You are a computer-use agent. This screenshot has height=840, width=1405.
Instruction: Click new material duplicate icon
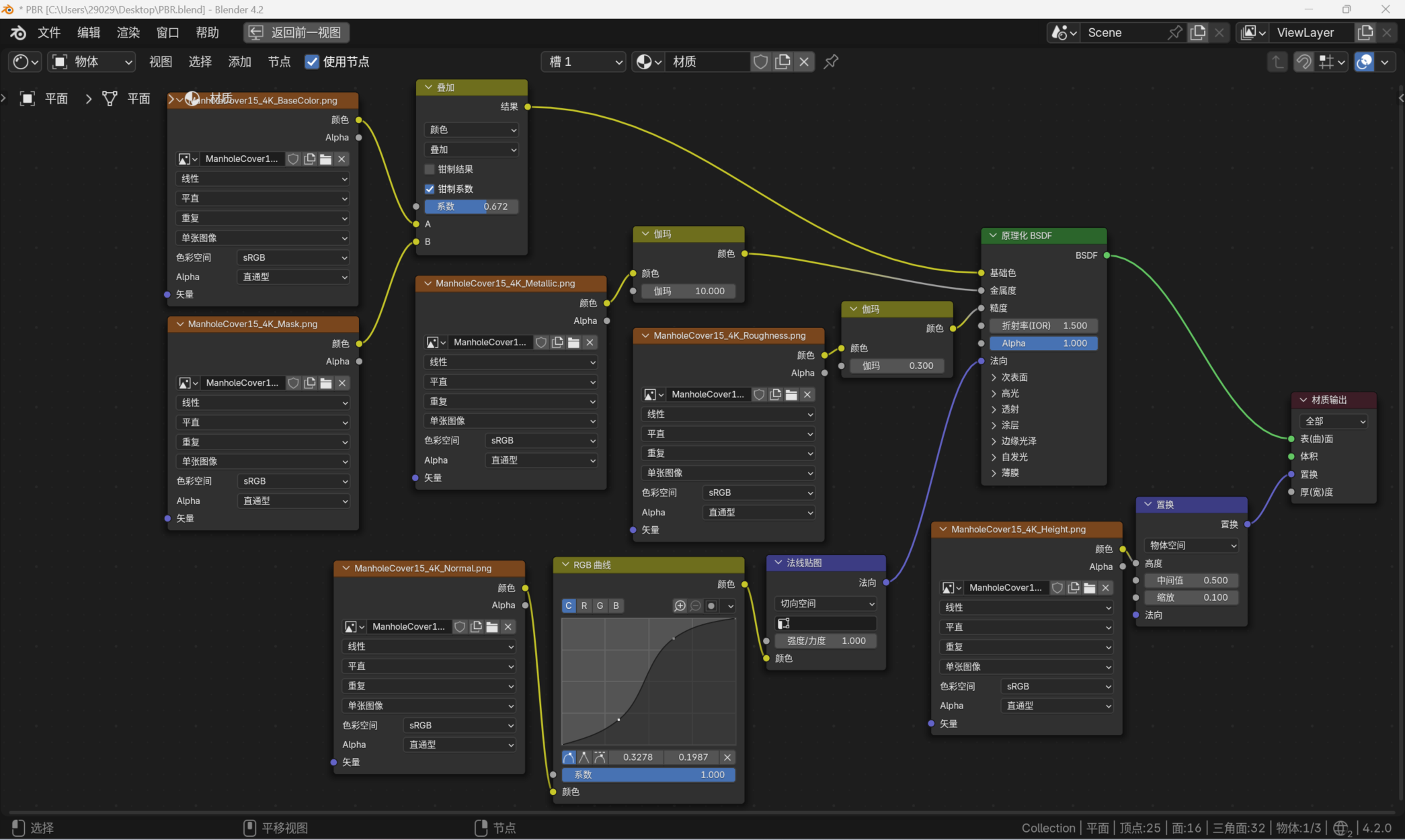pyautogui.click(x=782, y=62)
